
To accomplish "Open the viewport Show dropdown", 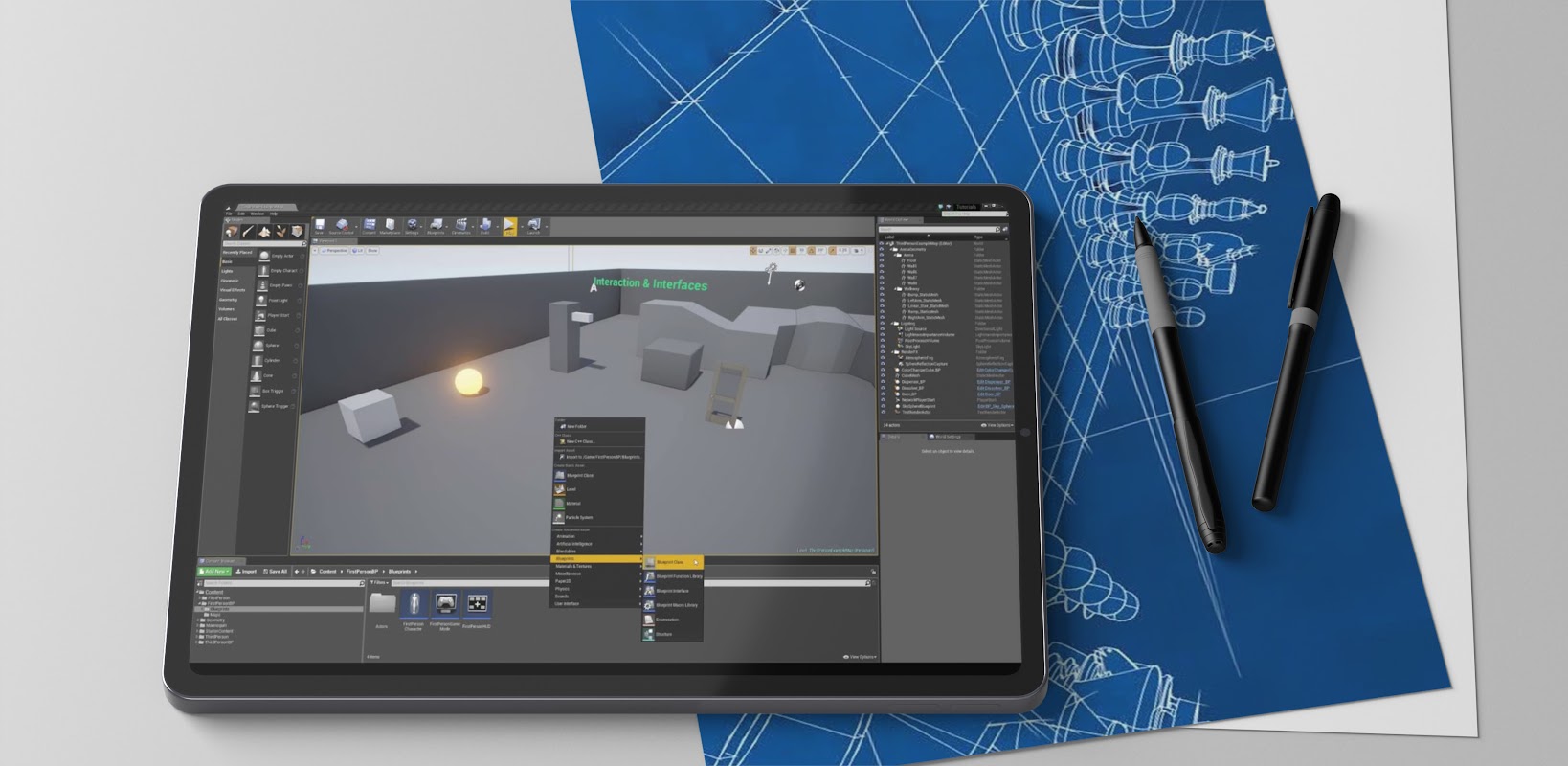I will coord(372,251).
